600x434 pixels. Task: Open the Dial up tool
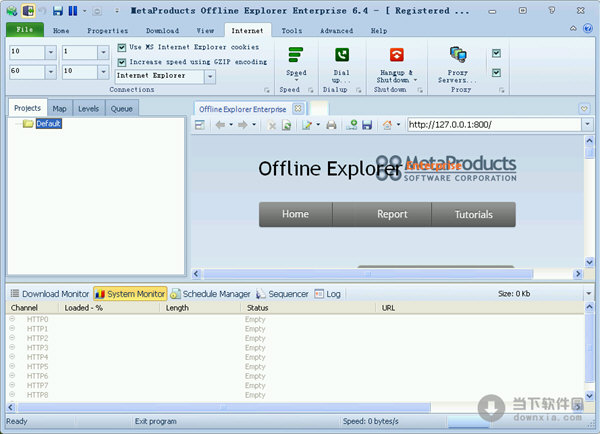click(x=342, y=55)
